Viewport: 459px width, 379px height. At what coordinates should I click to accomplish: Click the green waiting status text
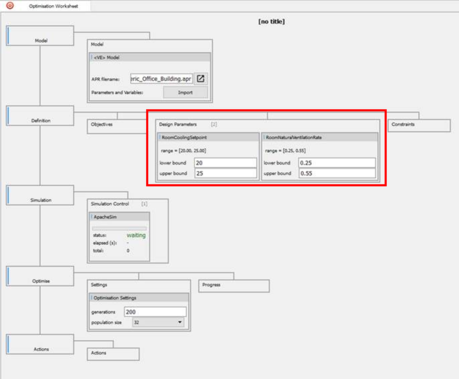pyautogui.click(x=136, y=235)
